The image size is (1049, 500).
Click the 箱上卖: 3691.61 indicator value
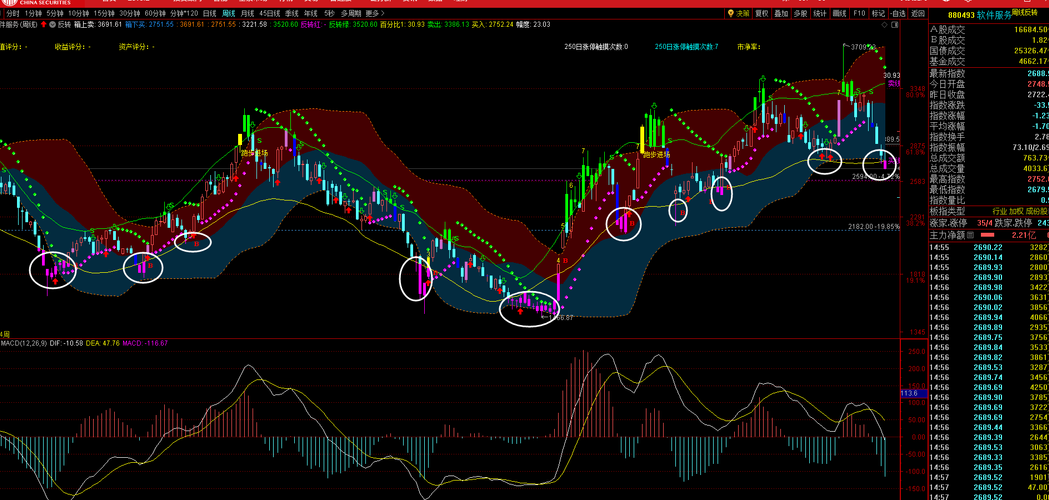pyautogui.click(x=98, y=24)
